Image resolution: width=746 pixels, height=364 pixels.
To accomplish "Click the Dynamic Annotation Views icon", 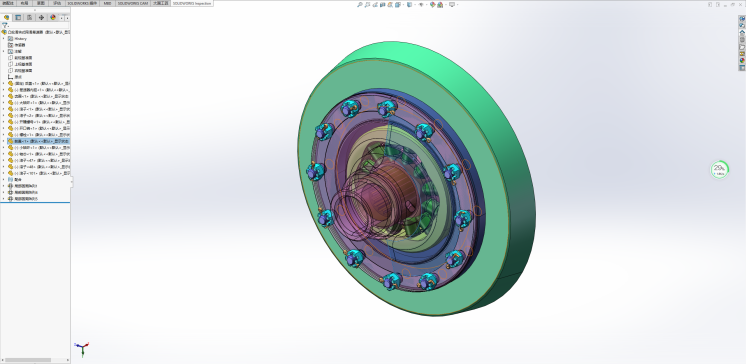I will click(x=390, y=5).
